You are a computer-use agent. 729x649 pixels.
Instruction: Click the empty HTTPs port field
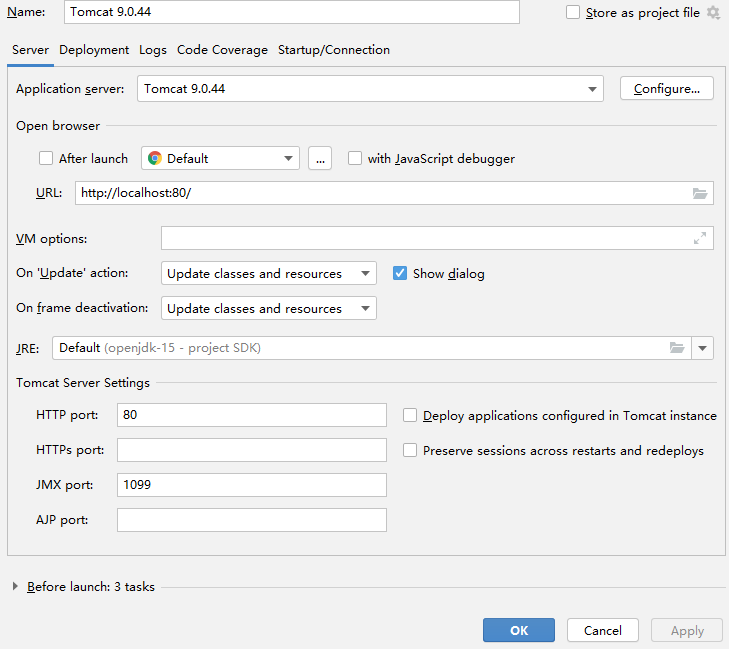point(252,450)
